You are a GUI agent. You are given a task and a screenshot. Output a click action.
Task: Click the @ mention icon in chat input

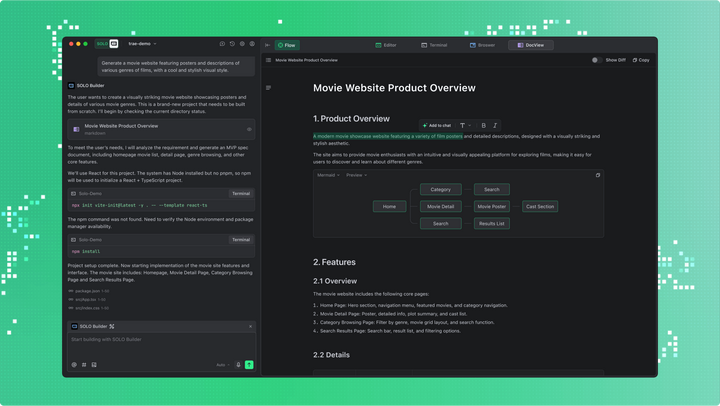(x=74, y=365)
